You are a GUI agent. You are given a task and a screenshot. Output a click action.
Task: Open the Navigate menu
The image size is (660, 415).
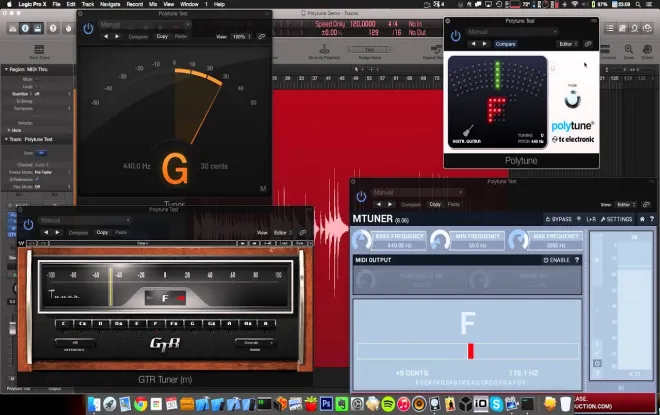coord(110,4)
